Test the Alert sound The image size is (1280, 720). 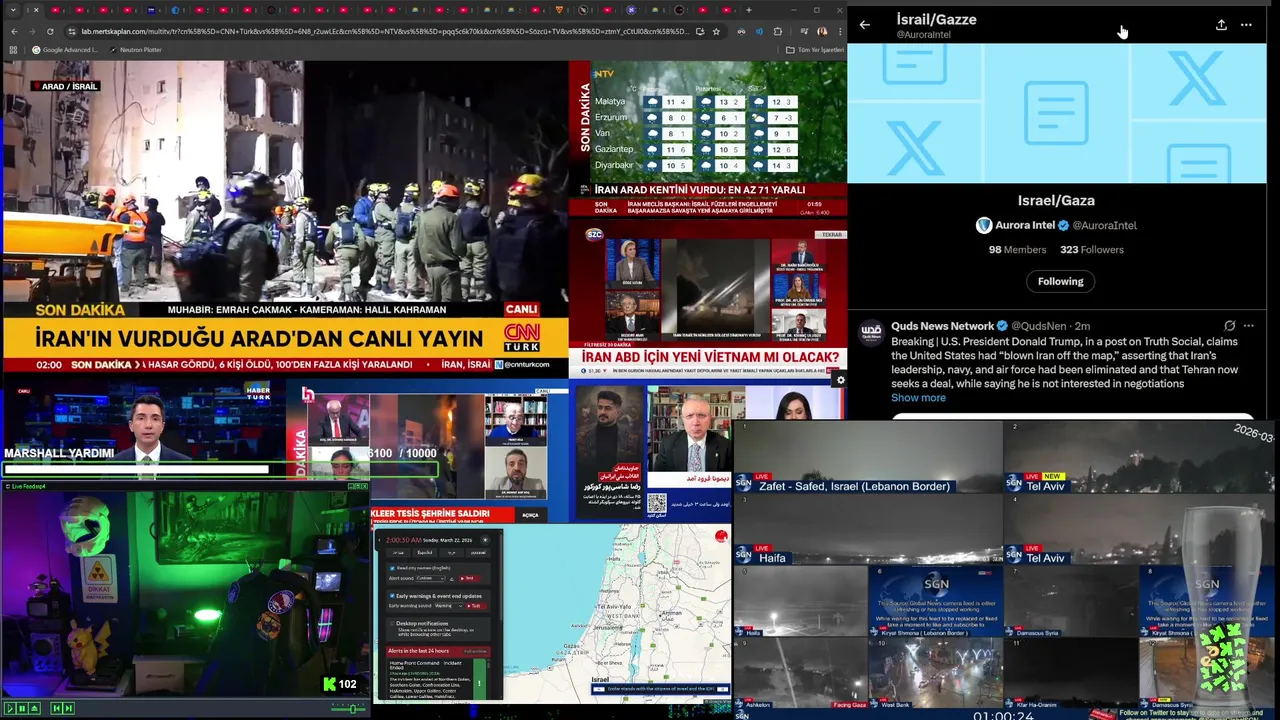point(469,578)
